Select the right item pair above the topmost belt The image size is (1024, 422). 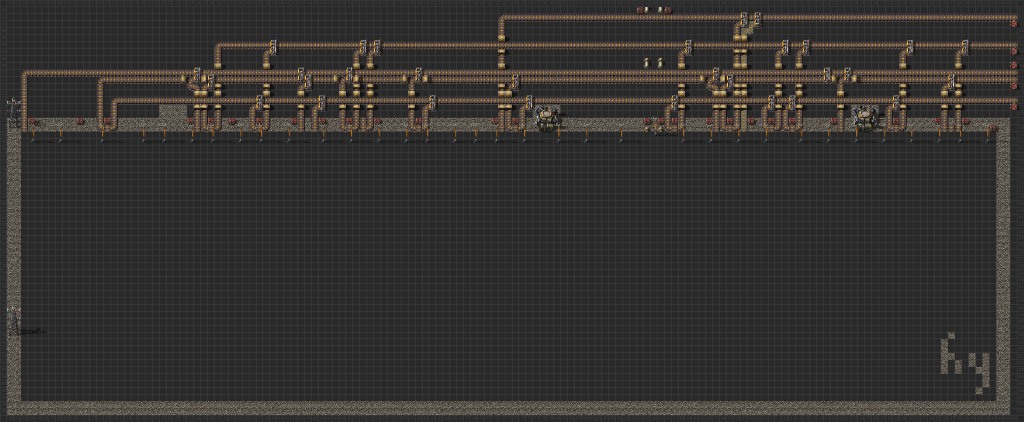pos(664,10)
